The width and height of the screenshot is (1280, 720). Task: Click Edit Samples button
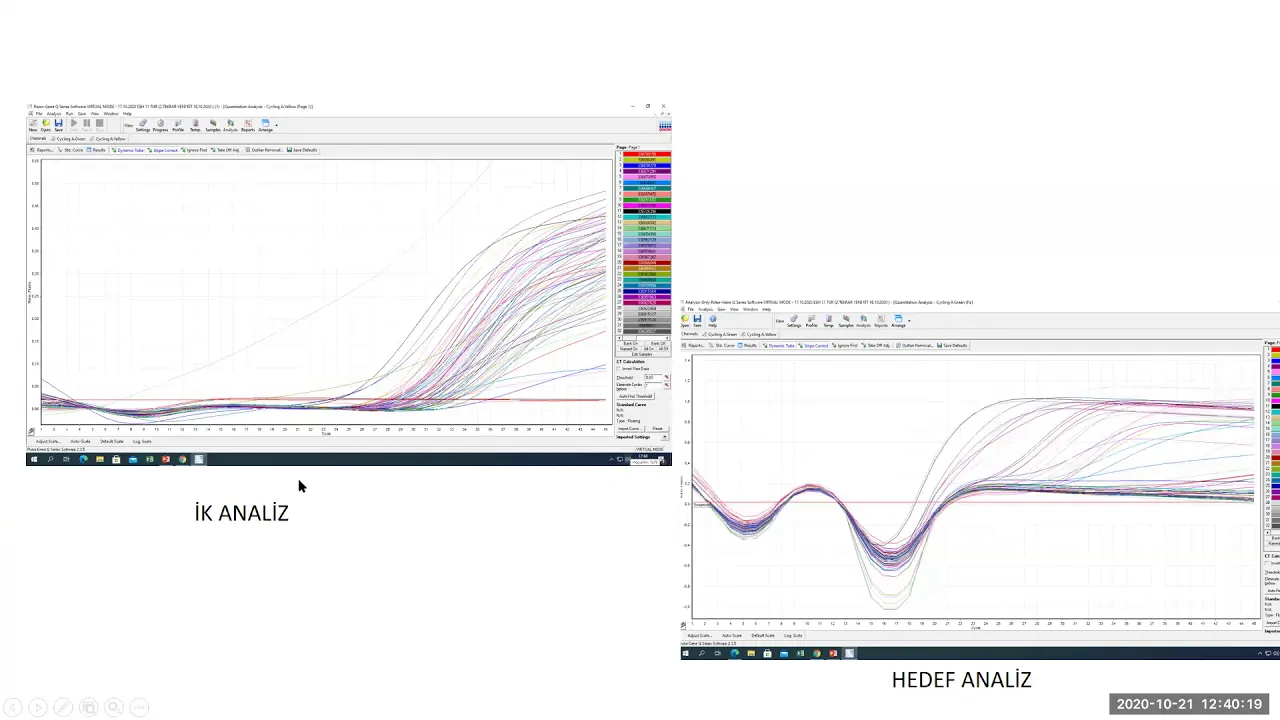(x=642, y=354)
